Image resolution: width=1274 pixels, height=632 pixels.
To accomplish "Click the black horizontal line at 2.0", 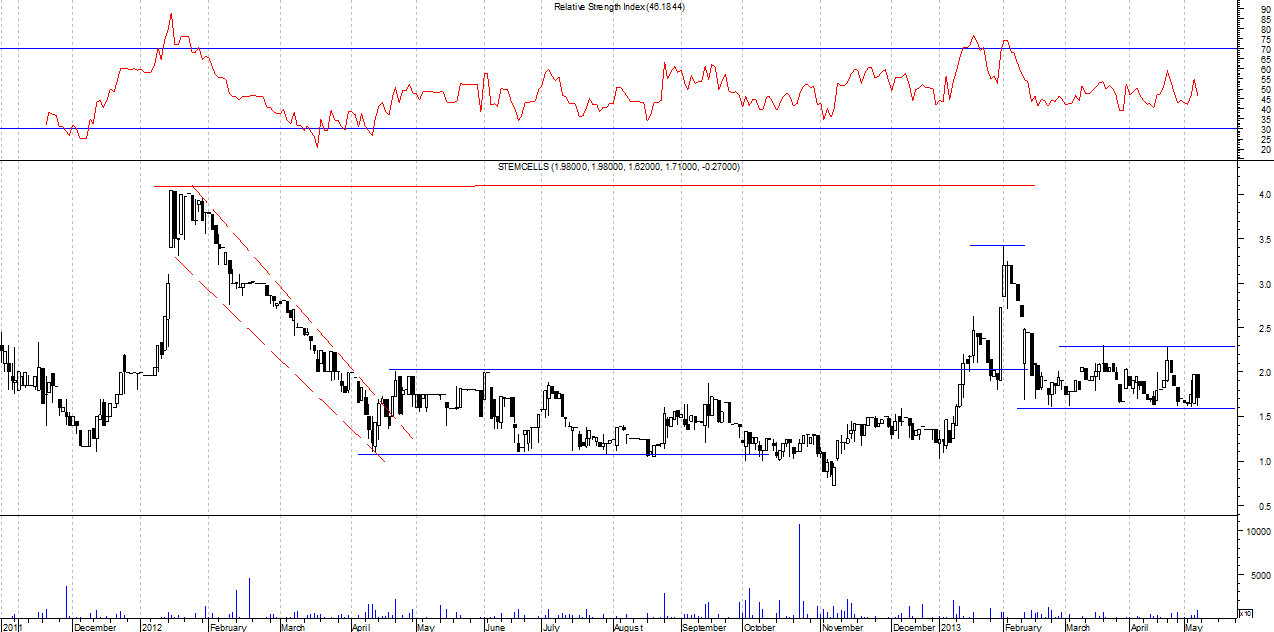I will pos(700,370).
